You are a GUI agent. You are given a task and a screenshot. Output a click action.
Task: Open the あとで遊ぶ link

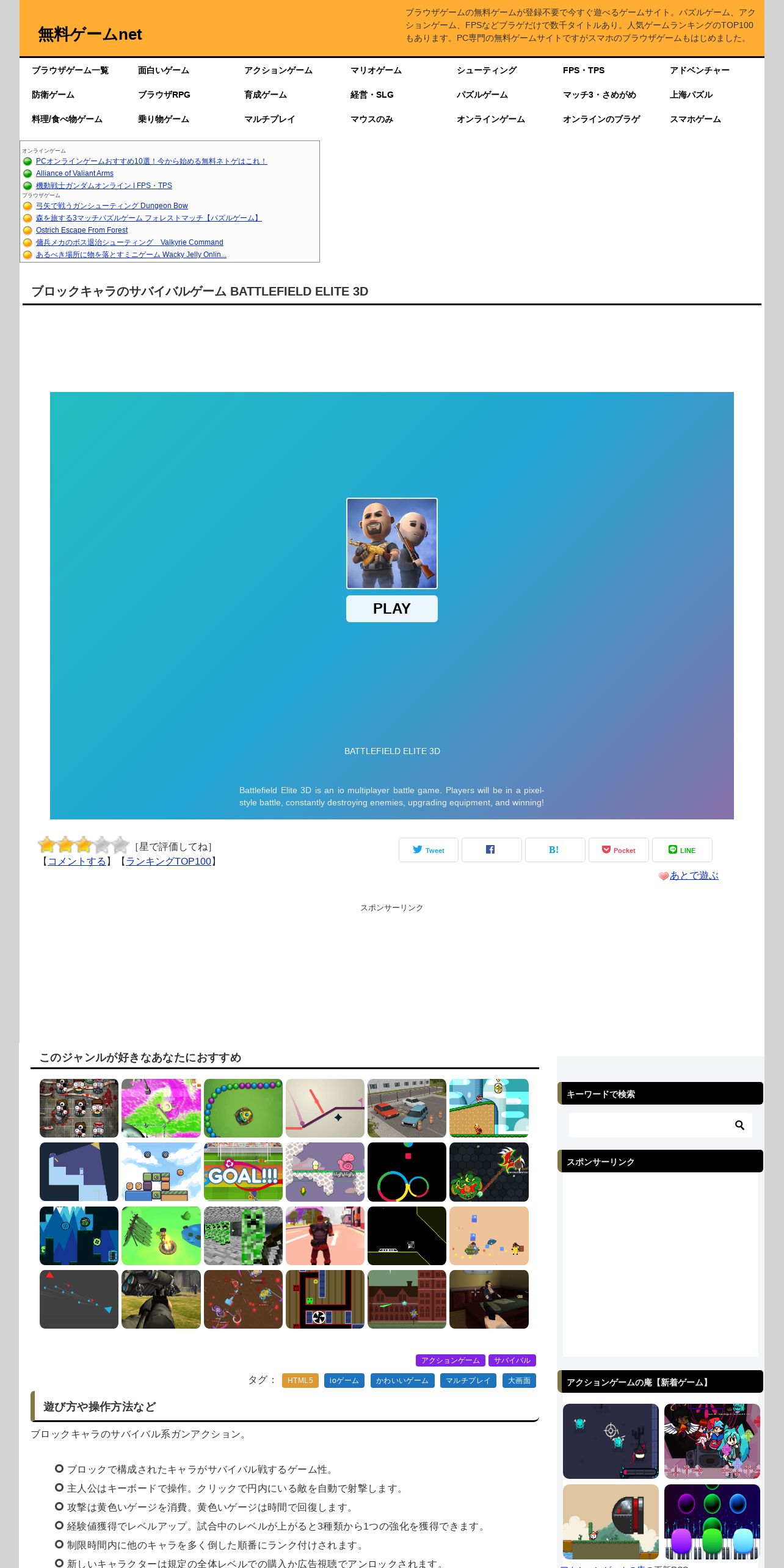point(694,876)
